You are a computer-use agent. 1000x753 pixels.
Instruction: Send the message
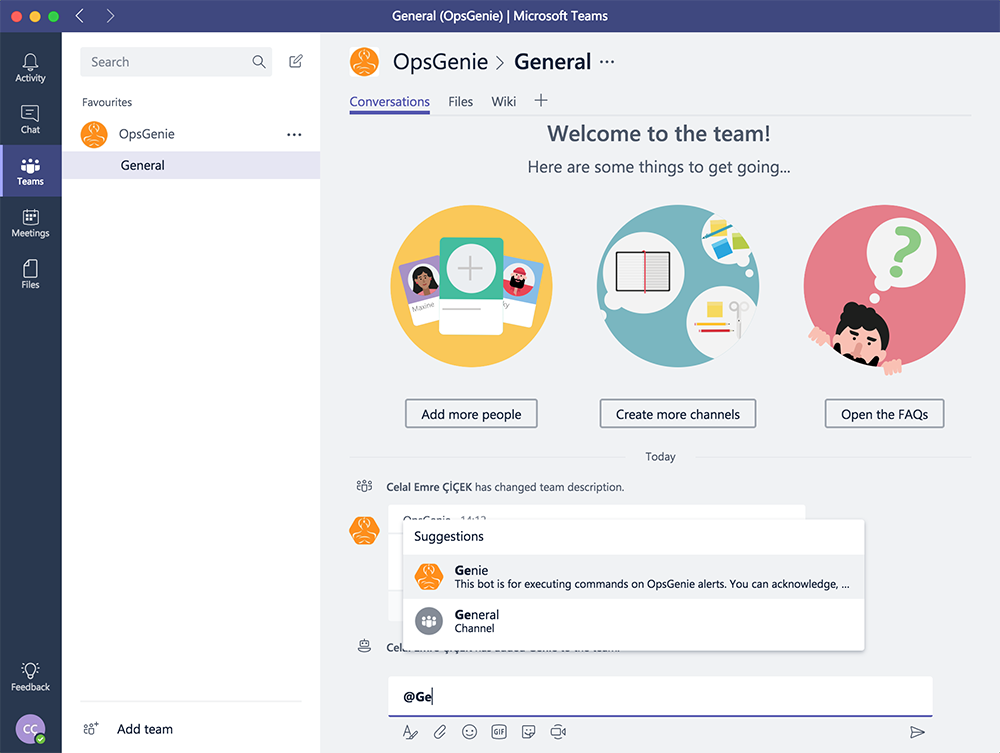[917, 732]
